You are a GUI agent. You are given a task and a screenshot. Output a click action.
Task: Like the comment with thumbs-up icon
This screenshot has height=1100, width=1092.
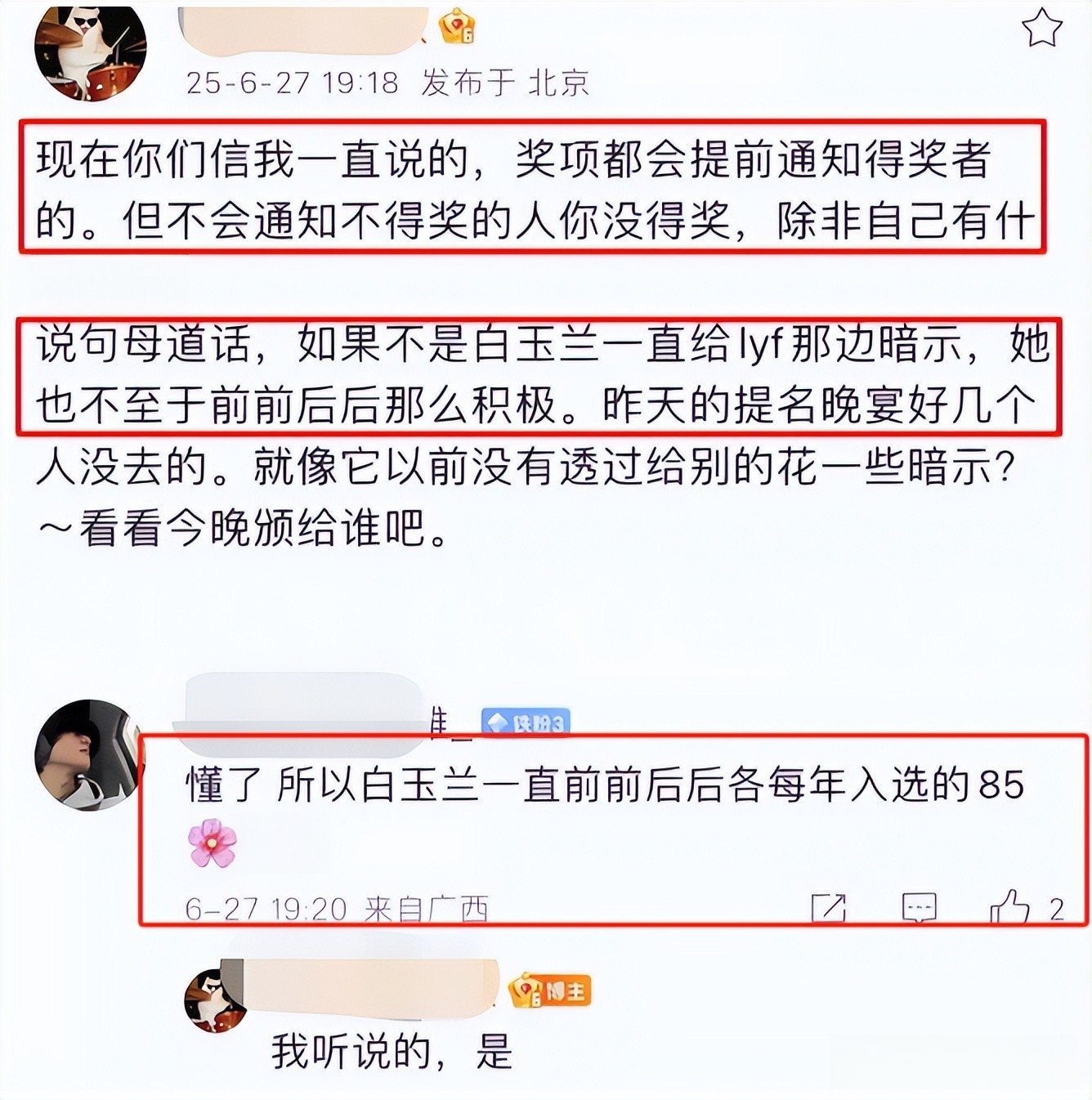pyautogui.click(x=1009, y=906)
